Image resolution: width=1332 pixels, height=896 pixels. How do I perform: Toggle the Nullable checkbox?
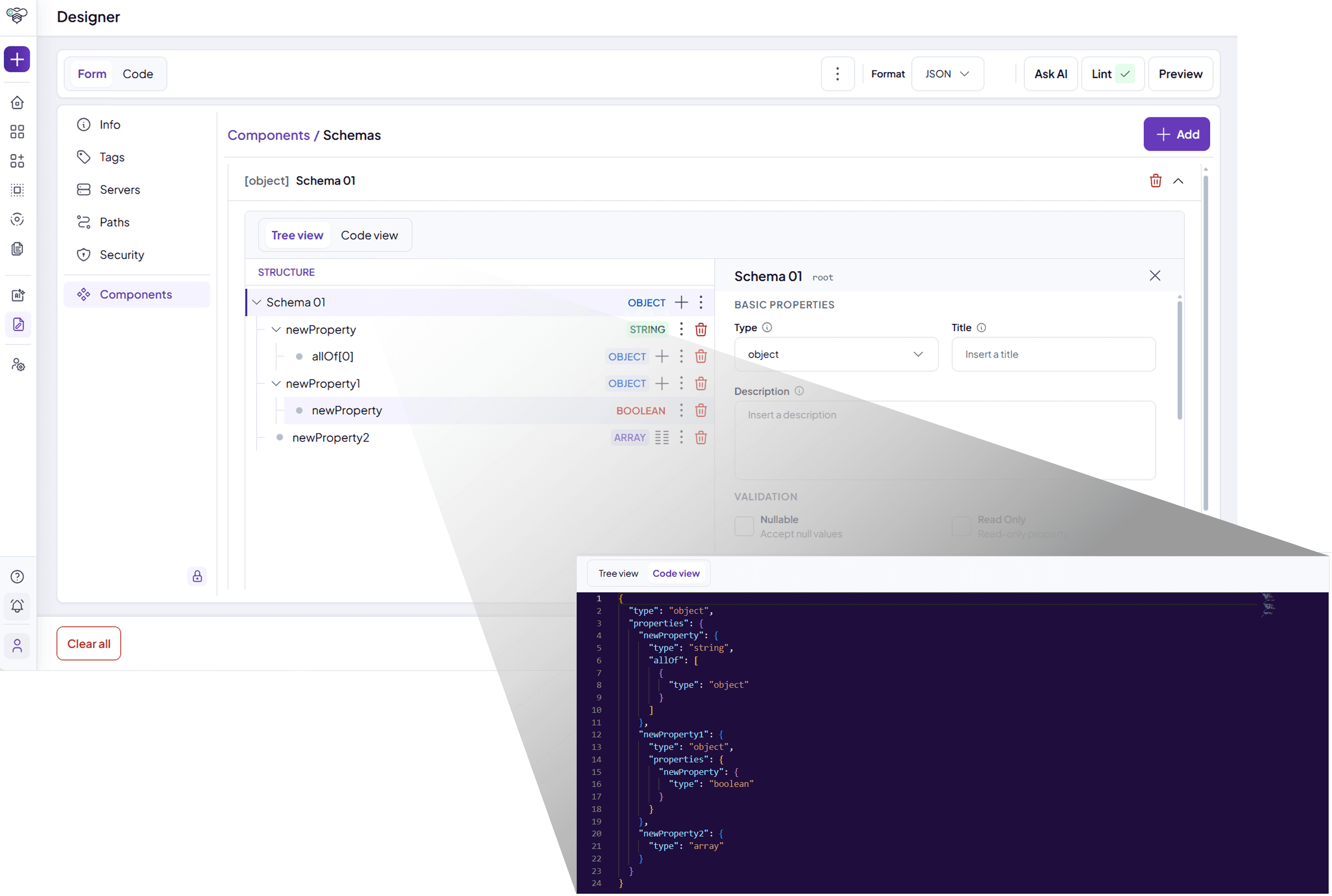pos(744,526)
